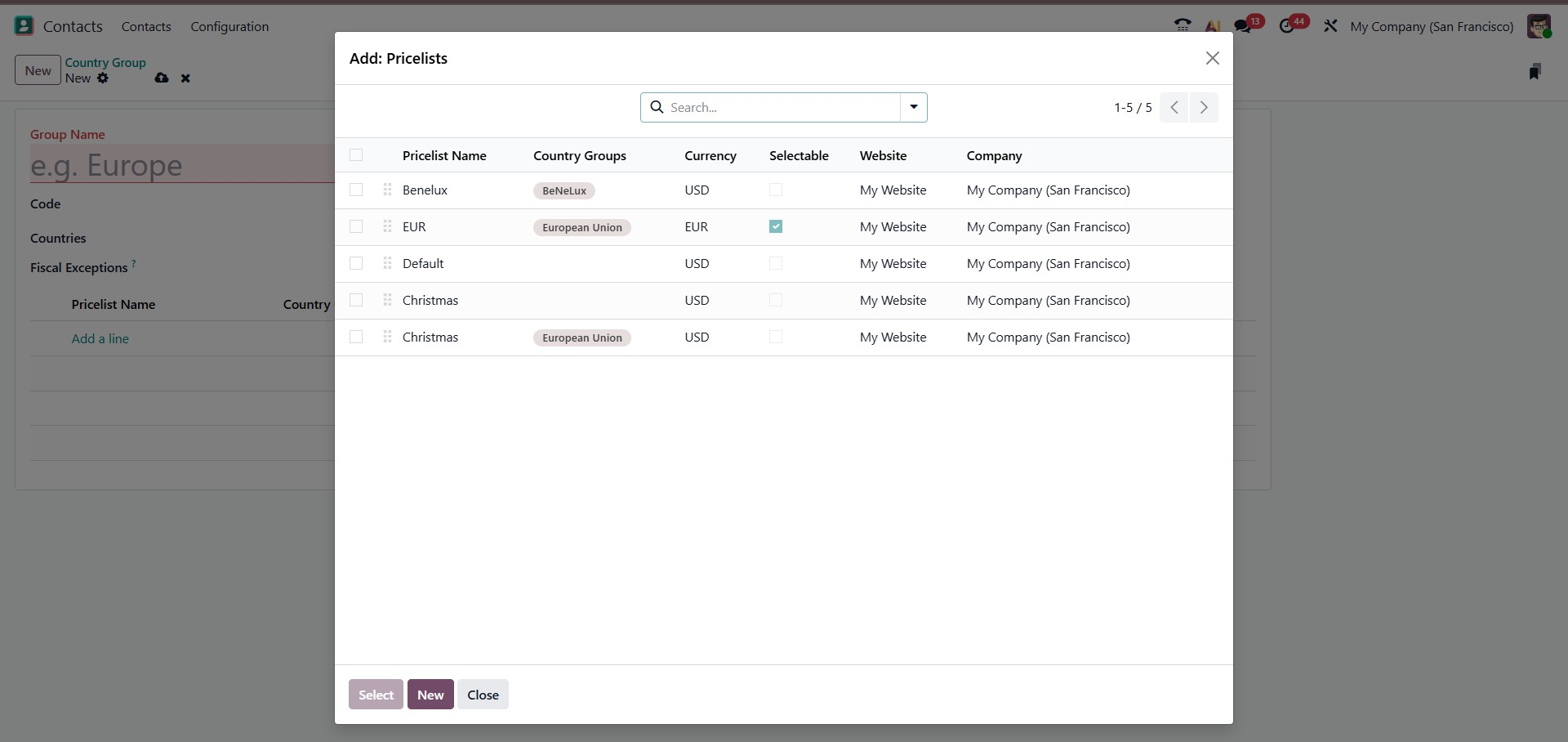
Task: Open the gear actions menu beside New
Action: [x=103, y=78]
